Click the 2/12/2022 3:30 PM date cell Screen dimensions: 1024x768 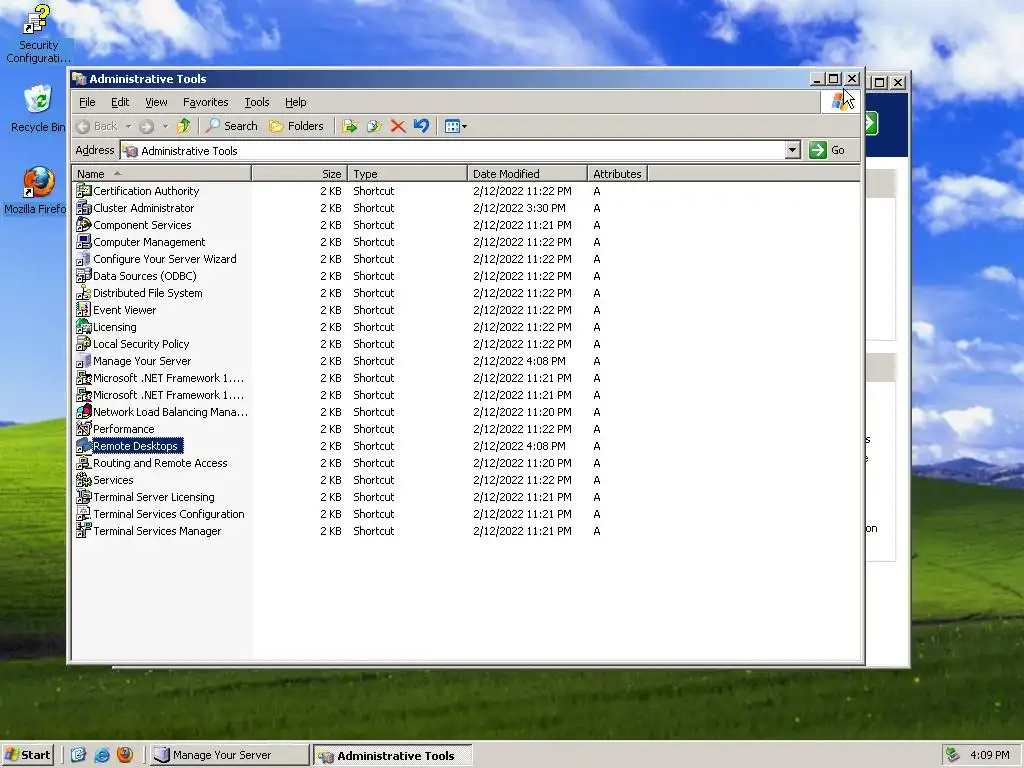(x=519, y=208)
